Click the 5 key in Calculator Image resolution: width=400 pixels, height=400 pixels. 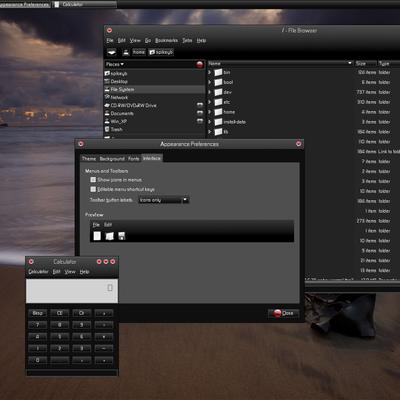tap(60, 337)
